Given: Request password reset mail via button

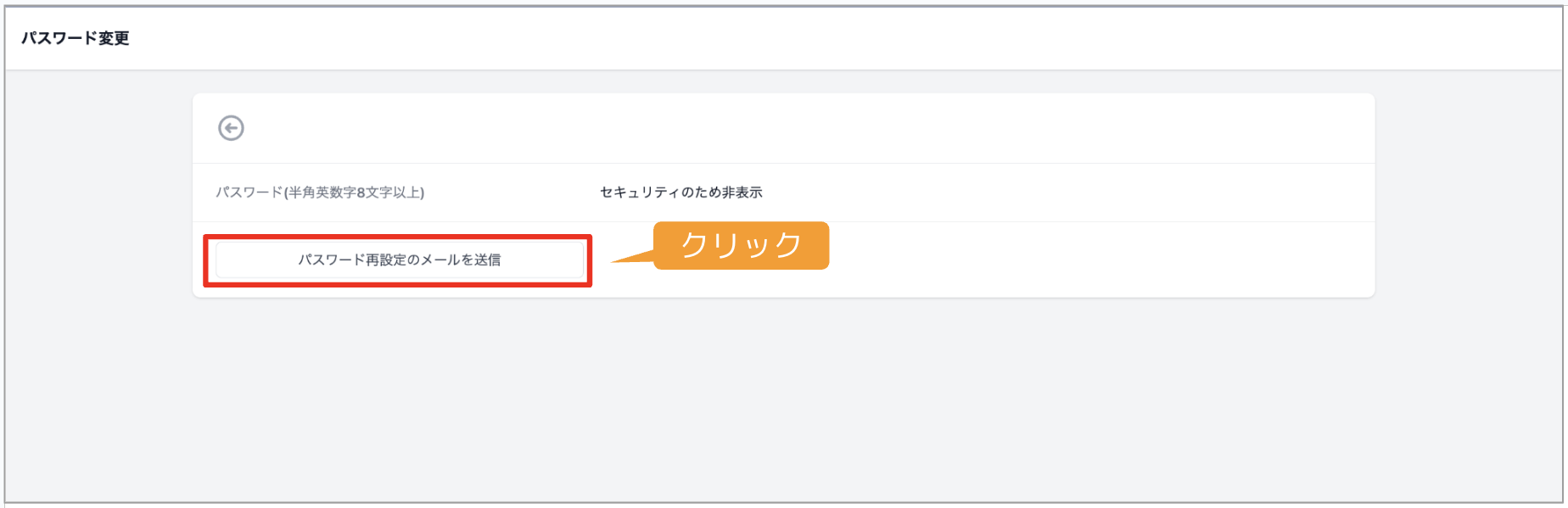Looking at the screenshot, I should 399,260.
